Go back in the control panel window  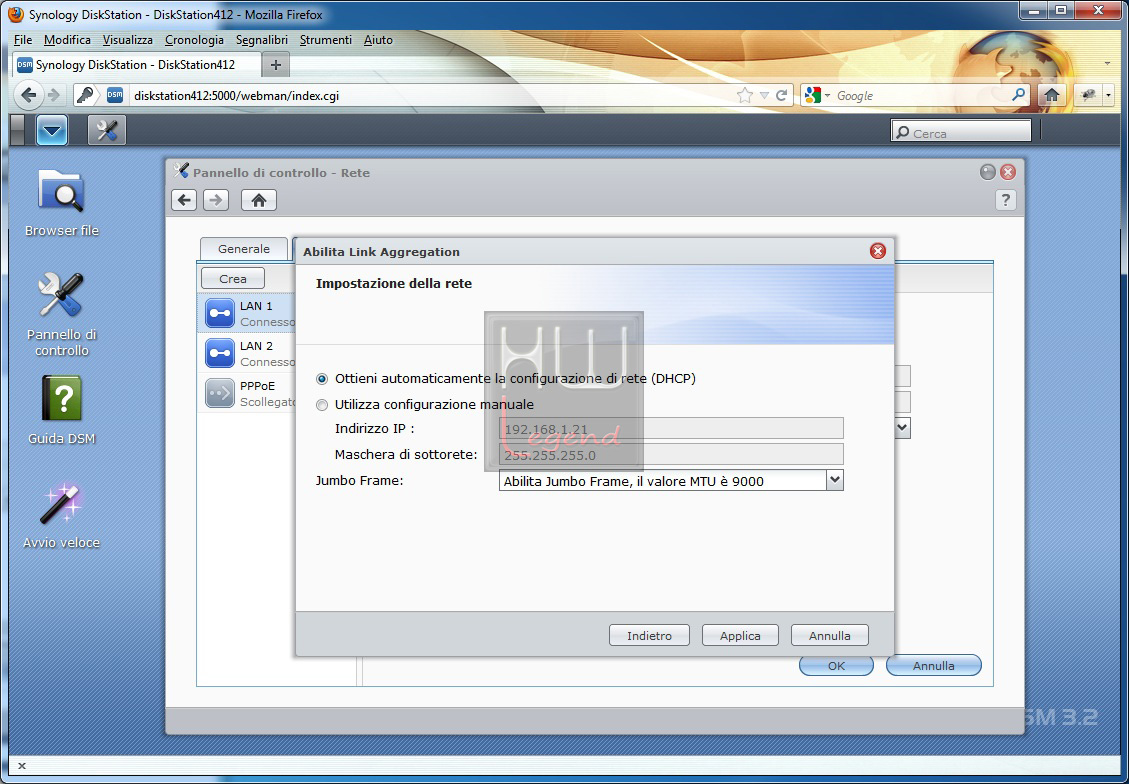pos(184,200)
